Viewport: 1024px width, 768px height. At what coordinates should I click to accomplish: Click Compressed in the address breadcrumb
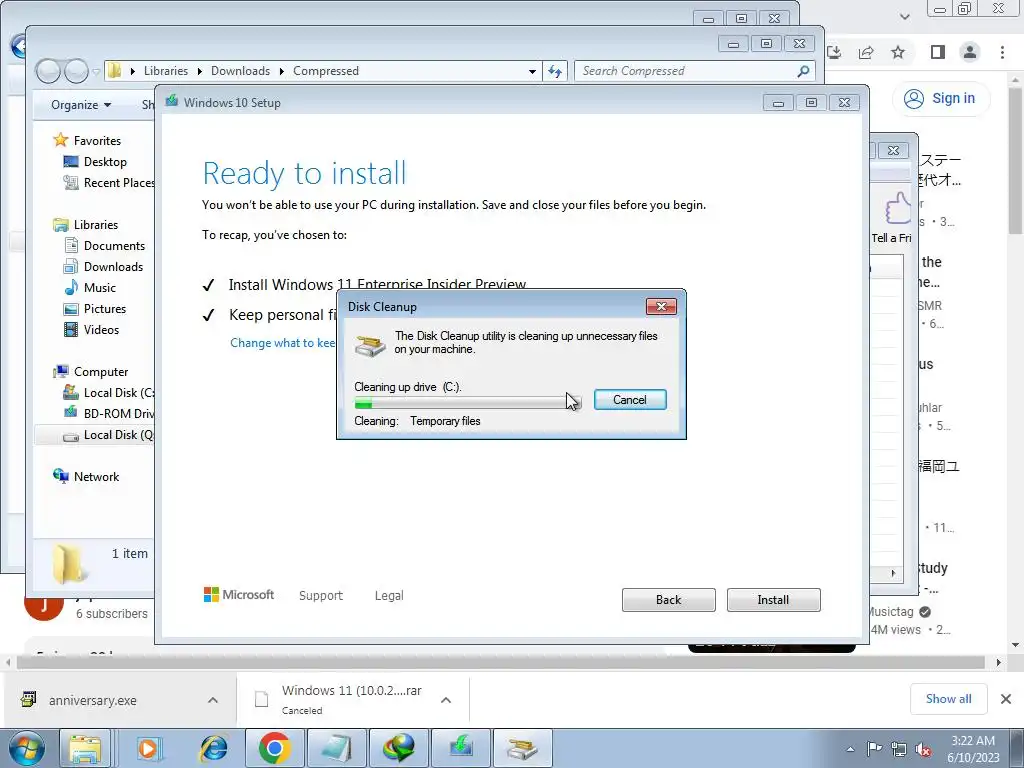pyautogui.click(x=326, y=71)
